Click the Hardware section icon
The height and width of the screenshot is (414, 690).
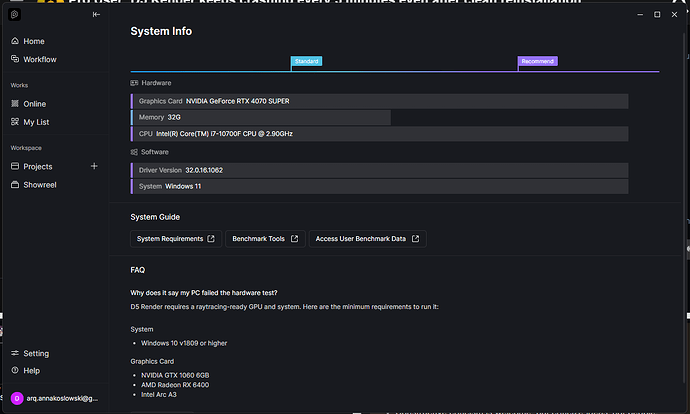click(x=134, y=83)
